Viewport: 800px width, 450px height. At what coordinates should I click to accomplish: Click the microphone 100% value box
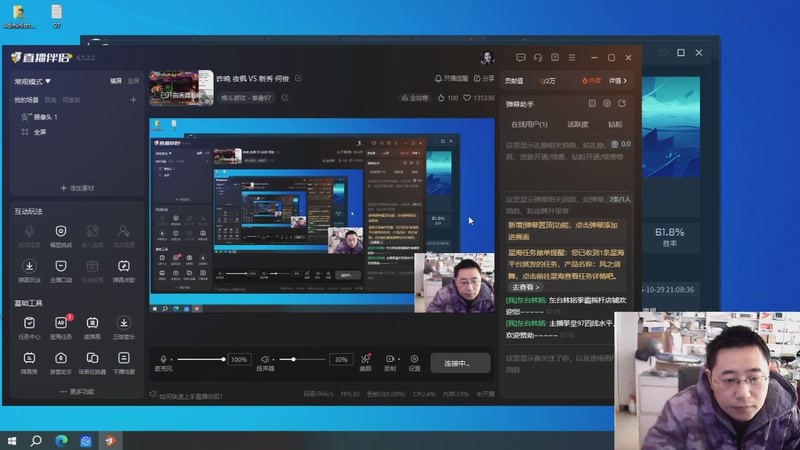239,359
